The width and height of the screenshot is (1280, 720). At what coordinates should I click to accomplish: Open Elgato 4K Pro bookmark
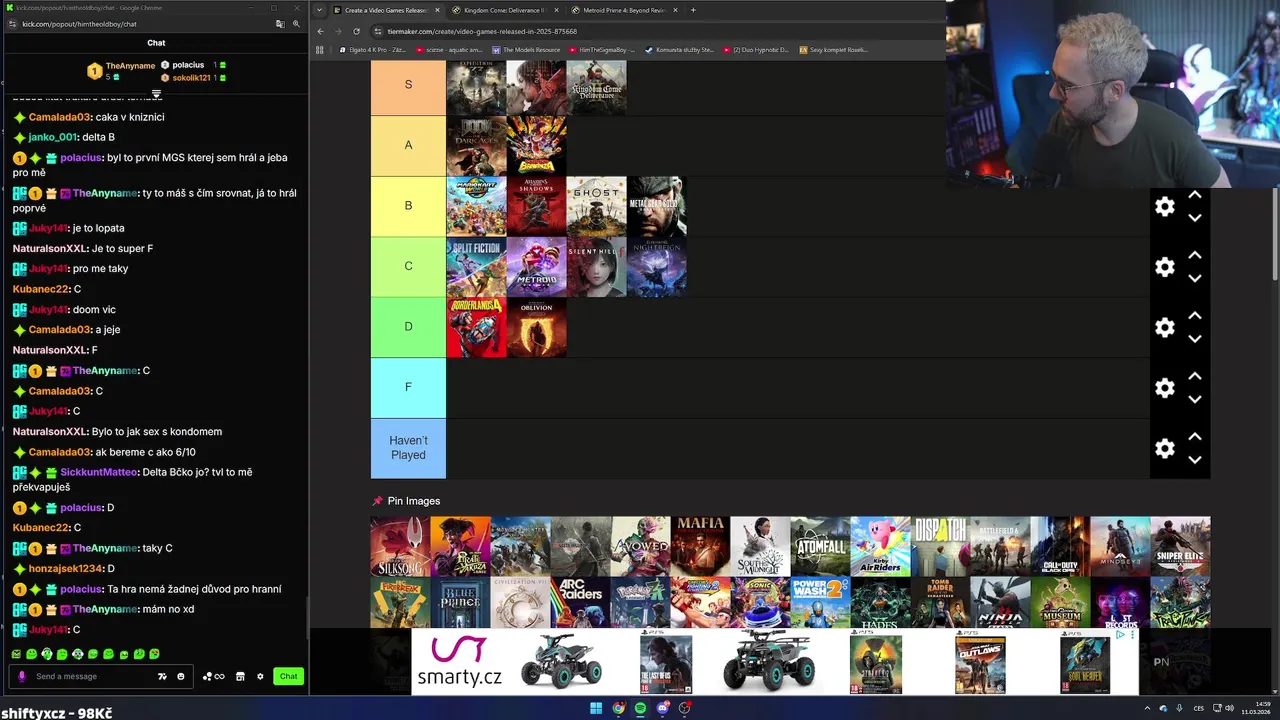point(373,49)
